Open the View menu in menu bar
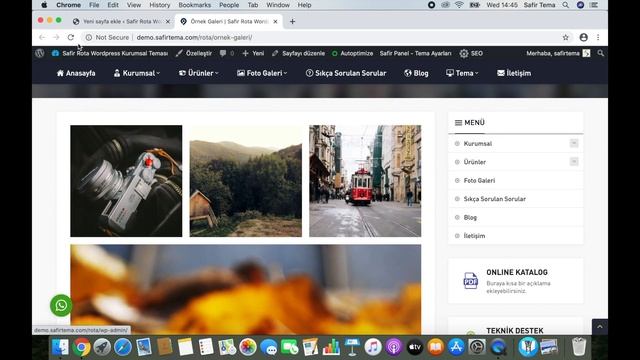Screen dimensions: 640x360 point(133,5)
